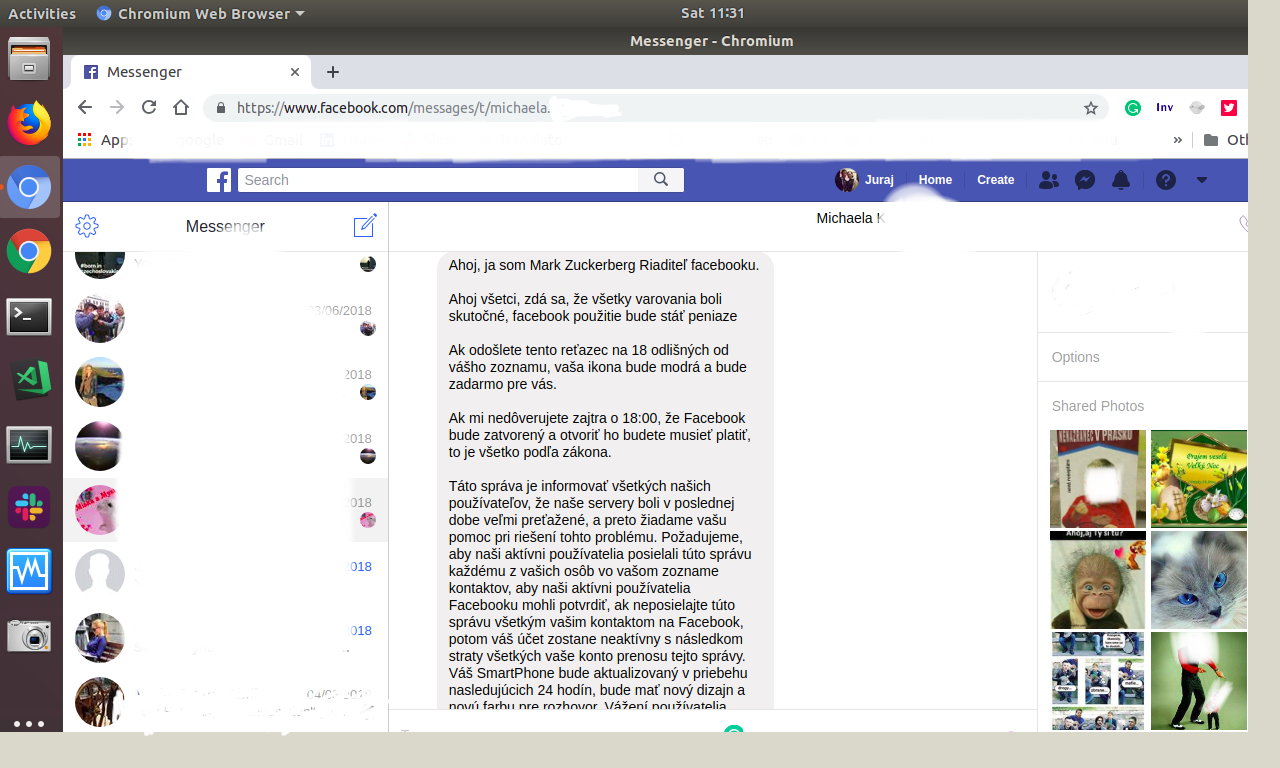
Task: Close the Messenger tab
Action: click(295, 72)
